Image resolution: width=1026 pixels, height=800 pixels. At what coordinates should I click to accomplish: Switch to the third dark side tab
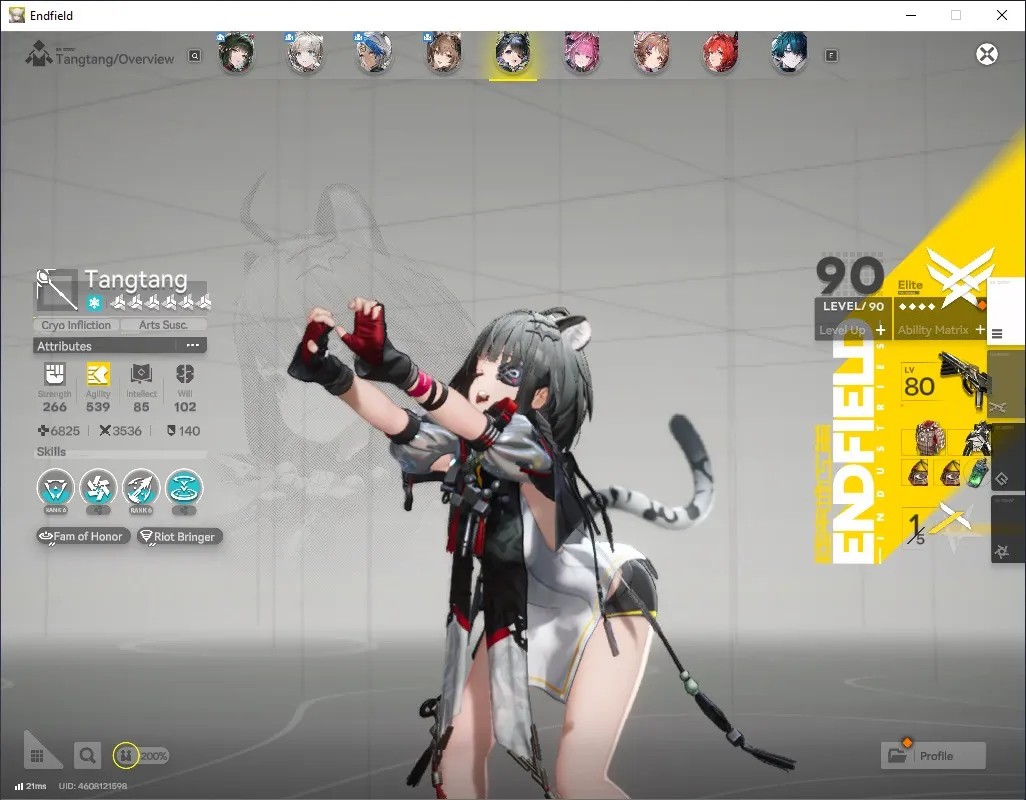coord(1008,456)
